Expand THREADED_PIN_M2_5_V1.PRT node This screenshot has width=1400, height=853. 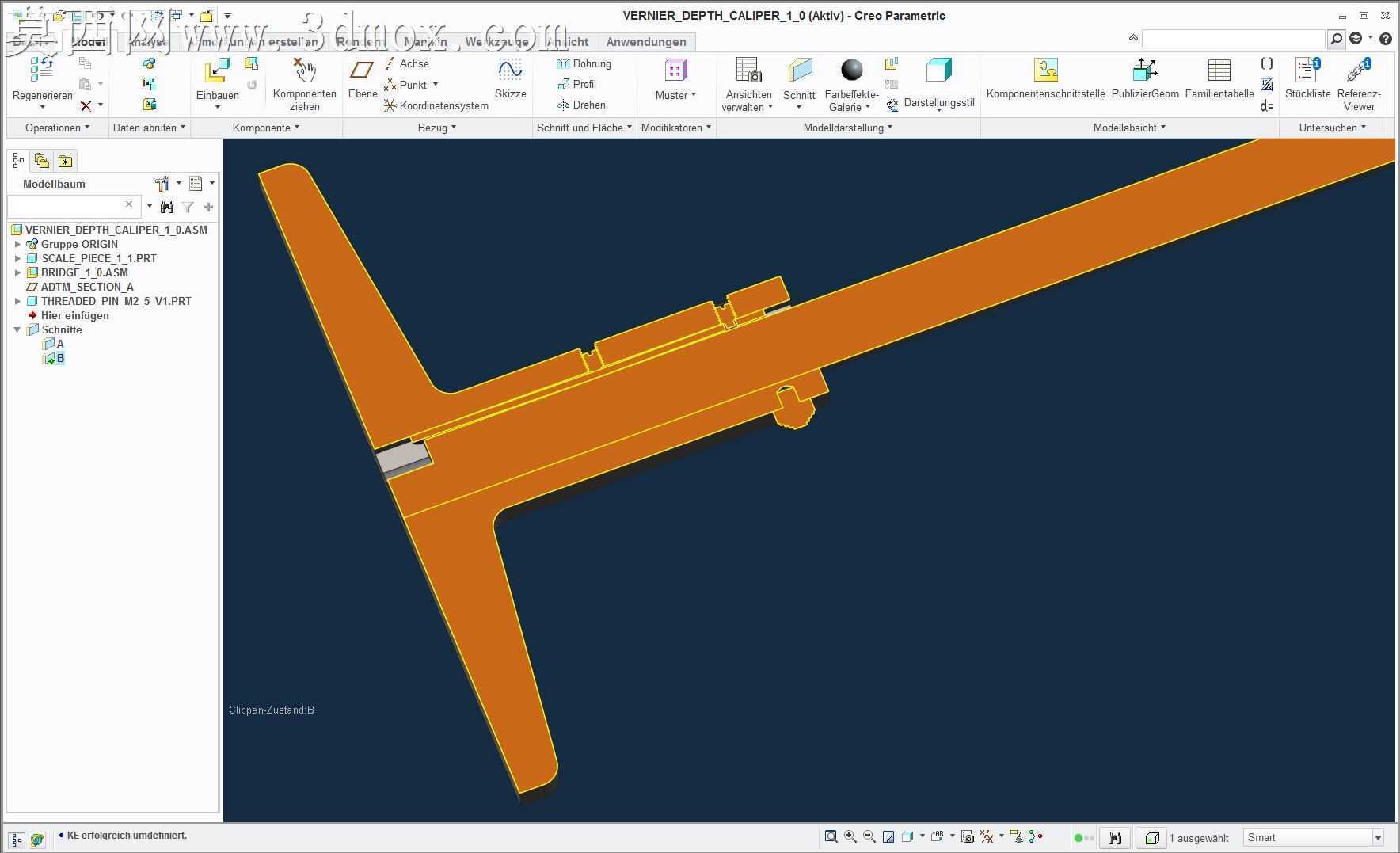point(17,301)
